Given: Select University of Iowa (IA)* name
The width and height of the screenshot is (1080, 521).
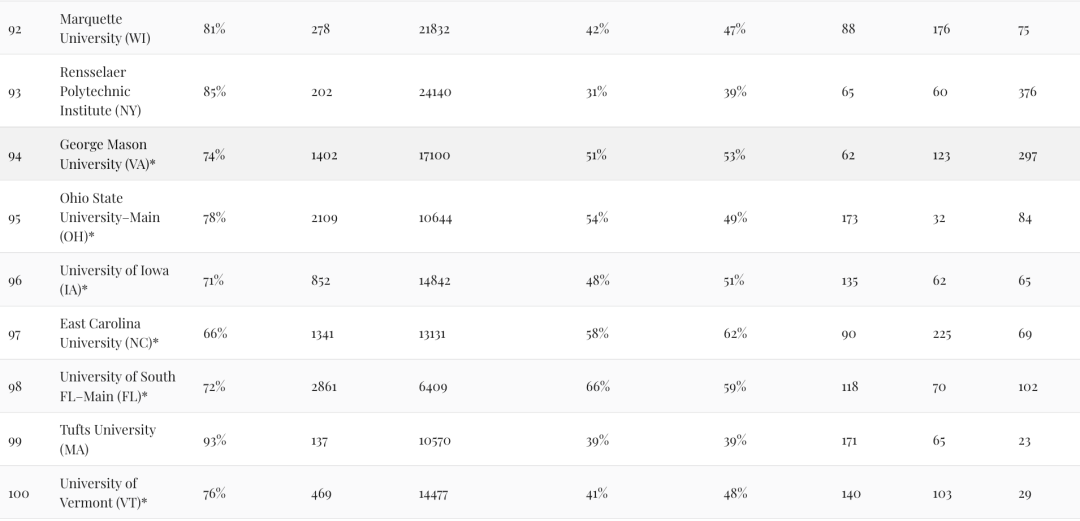Looking at the screenshot, I should click(114, 280).
